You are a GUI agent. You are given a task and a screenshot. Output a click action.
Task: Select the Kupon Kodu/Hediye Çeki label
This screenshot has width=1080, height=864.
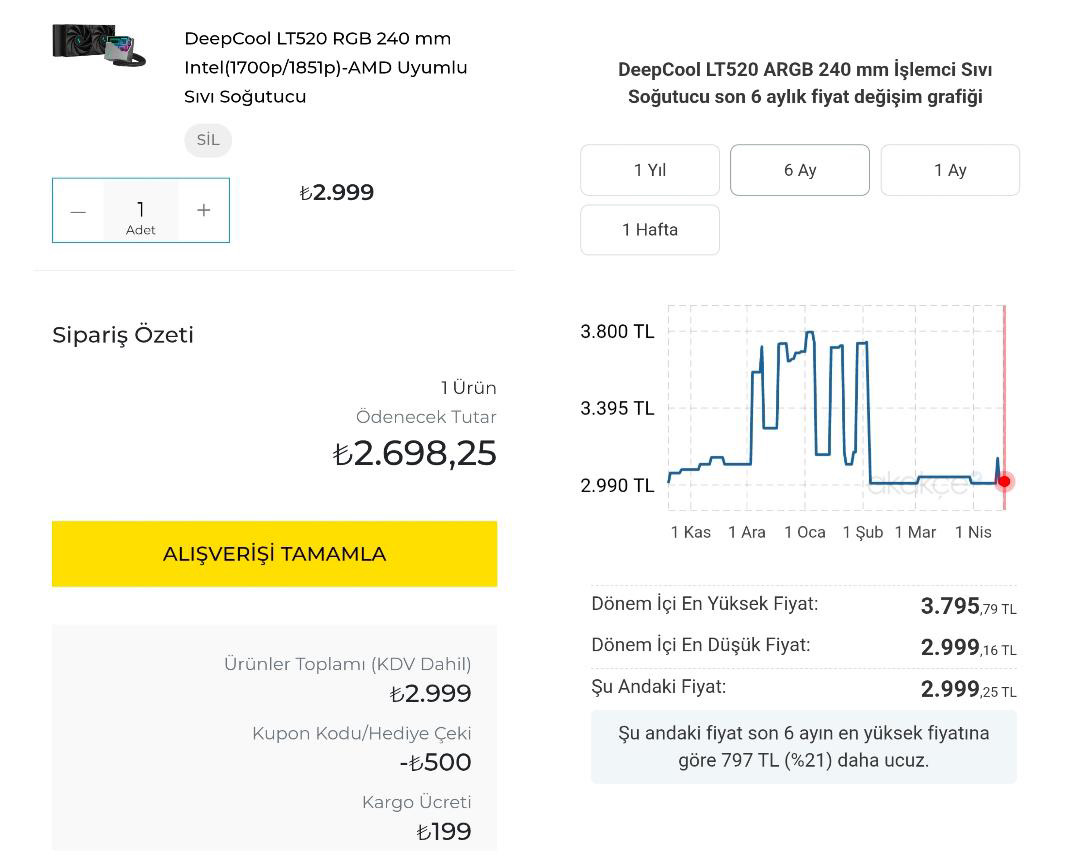pos(362,733)
